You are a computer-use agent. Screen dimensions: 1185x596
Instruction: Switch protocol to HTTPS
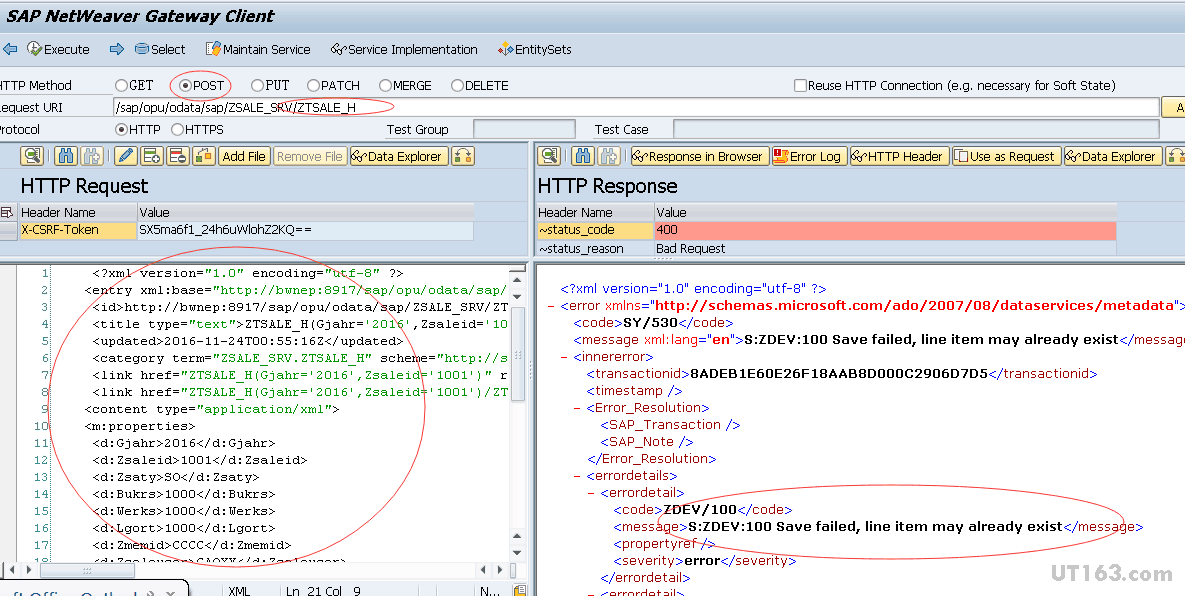click(178, 130)
